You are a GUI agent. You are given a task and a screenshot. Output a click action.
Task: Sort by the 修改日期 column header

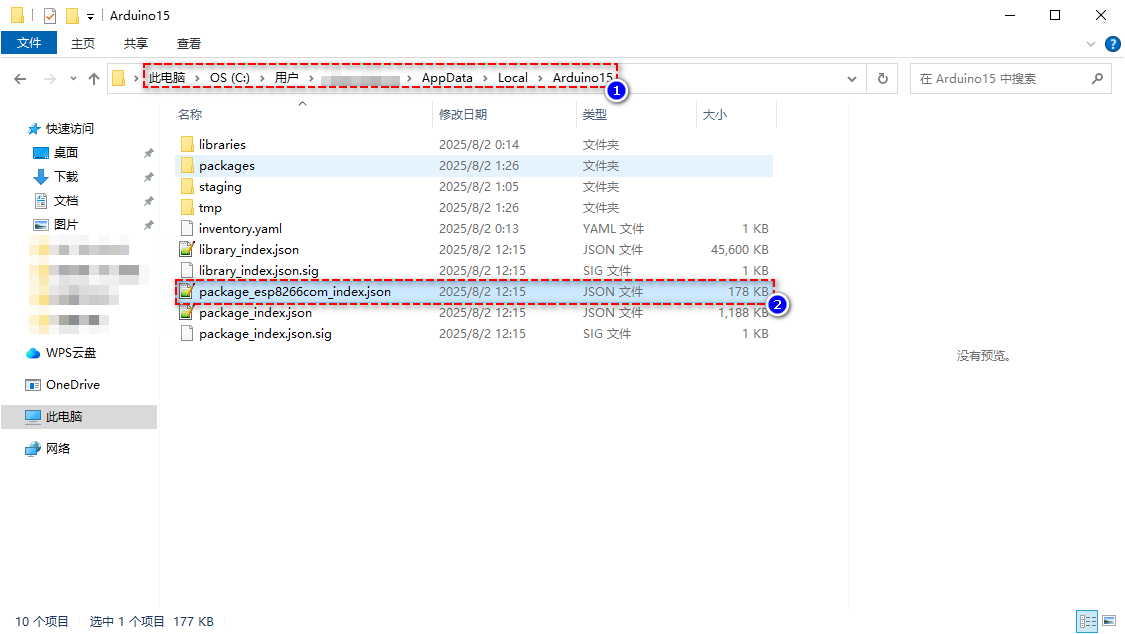[463, 115]
